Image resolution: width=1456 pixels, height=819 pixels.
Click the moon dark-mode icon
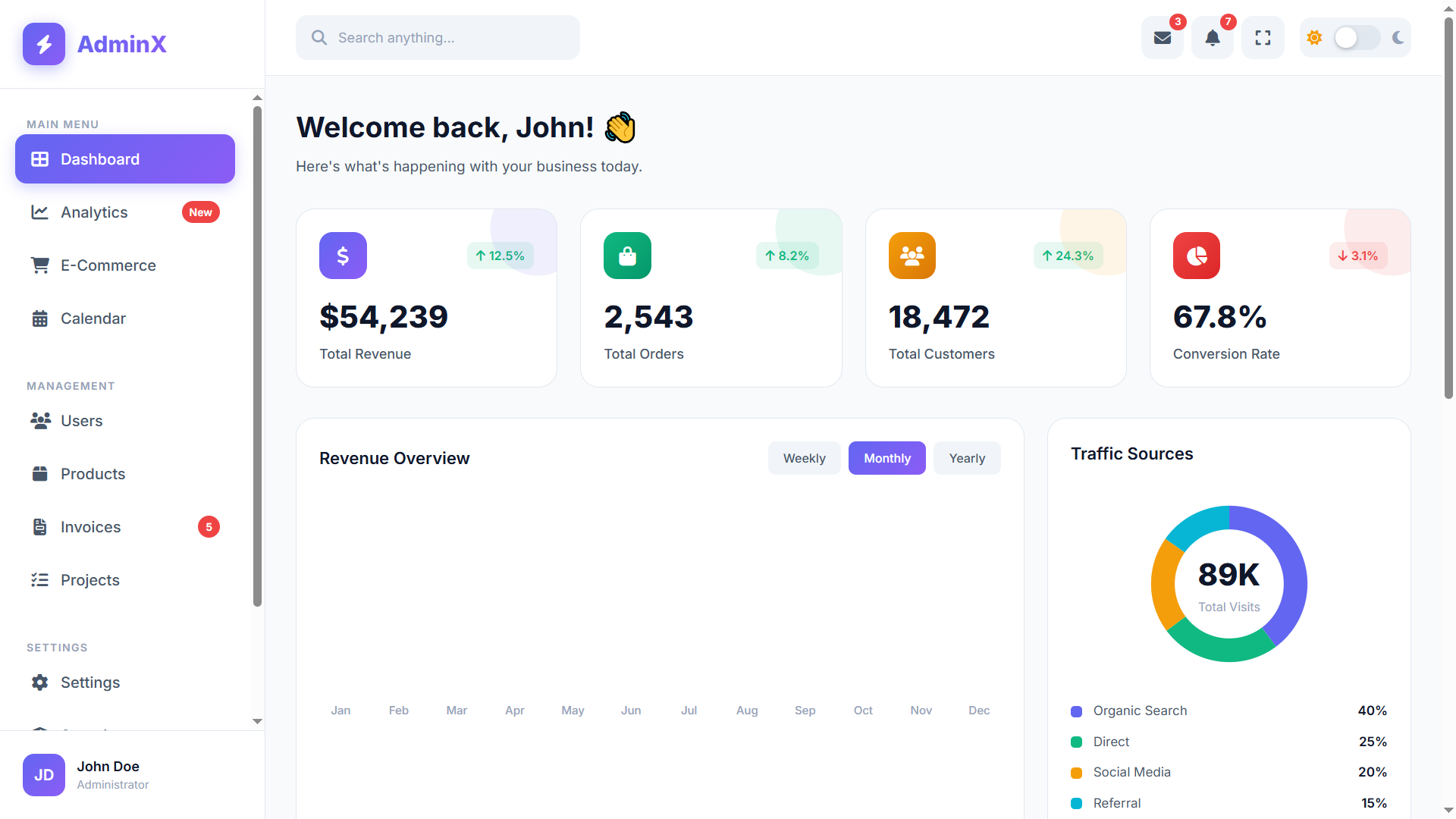tap(1398, 38)
